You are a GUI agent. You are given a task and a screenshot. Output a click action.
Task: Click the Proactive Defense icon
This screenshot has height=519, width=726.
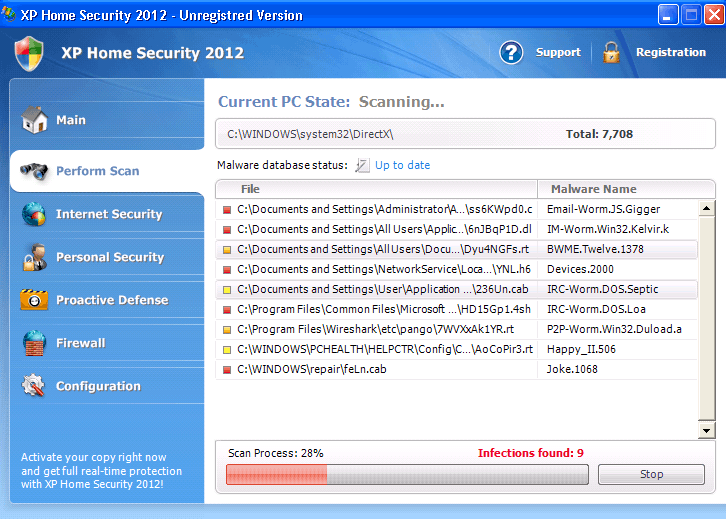tap(34, 300)
